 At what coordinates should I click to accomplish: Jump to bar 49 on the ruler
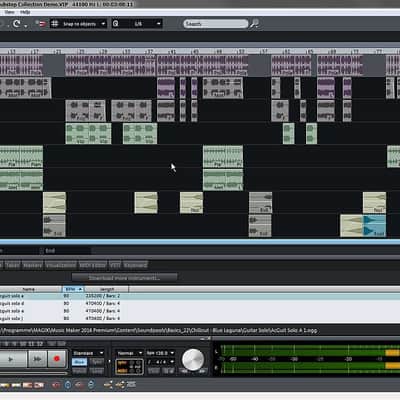pos(218,52)
